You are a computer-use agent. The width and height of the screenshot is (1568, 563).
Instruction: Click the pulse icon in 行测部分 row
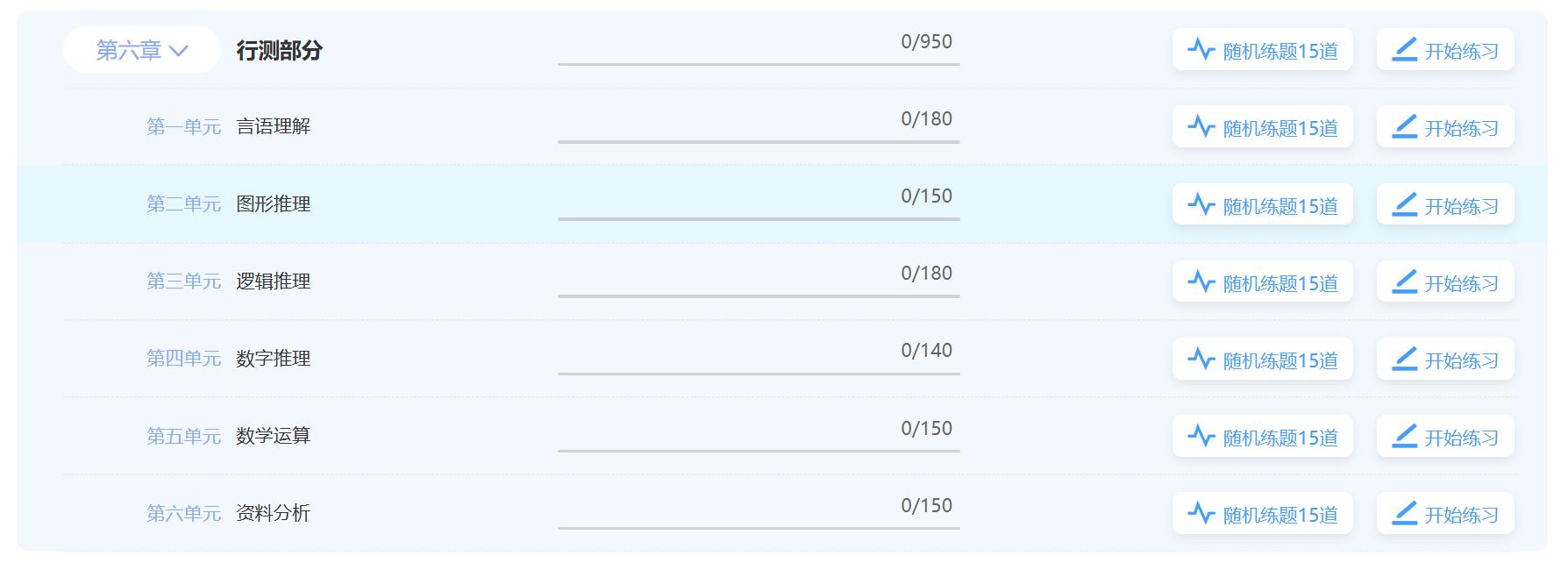[1201, 49]
